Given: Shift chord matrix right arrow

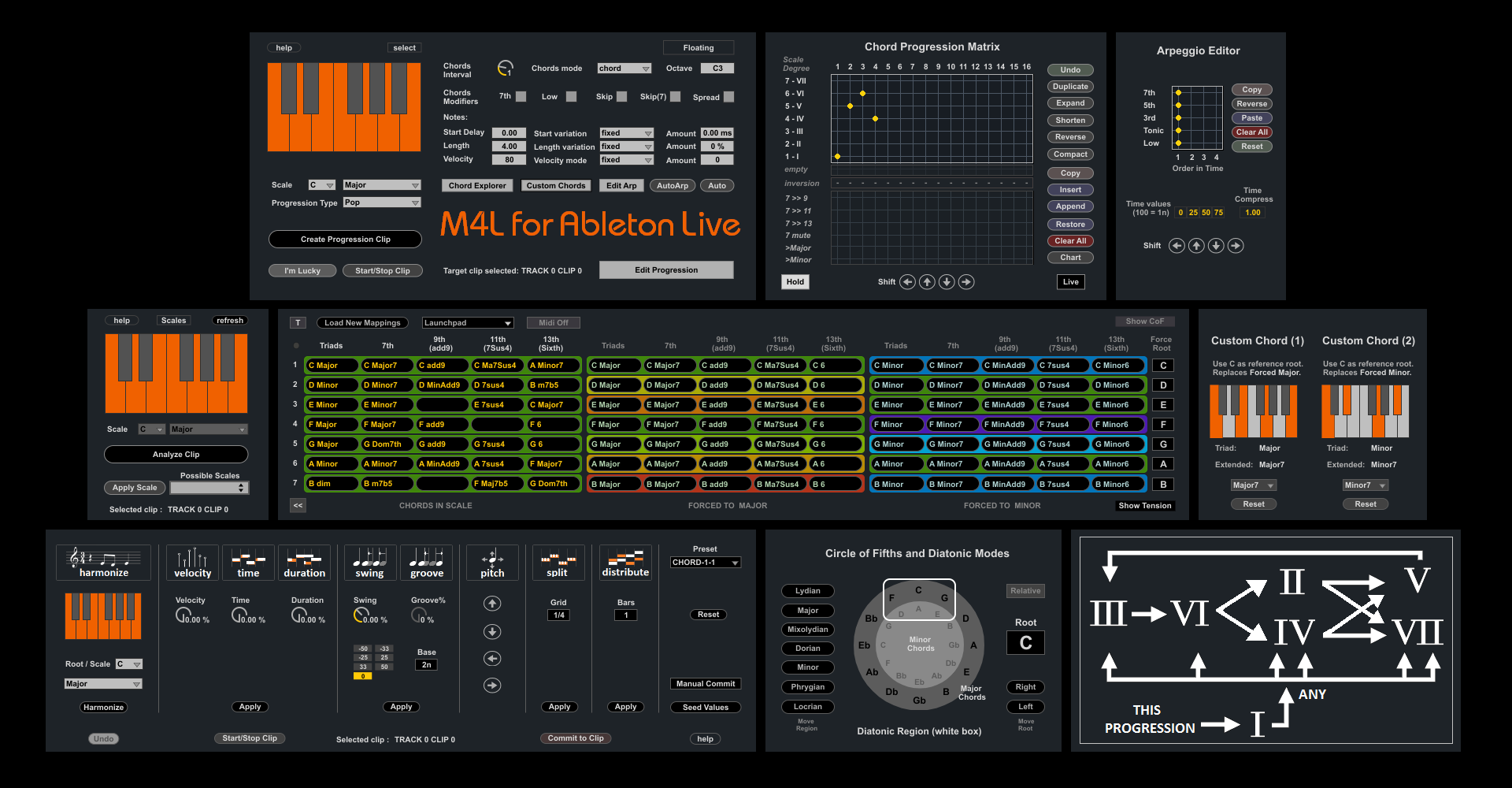Looking at the screenshot, I should pos(966,281).
